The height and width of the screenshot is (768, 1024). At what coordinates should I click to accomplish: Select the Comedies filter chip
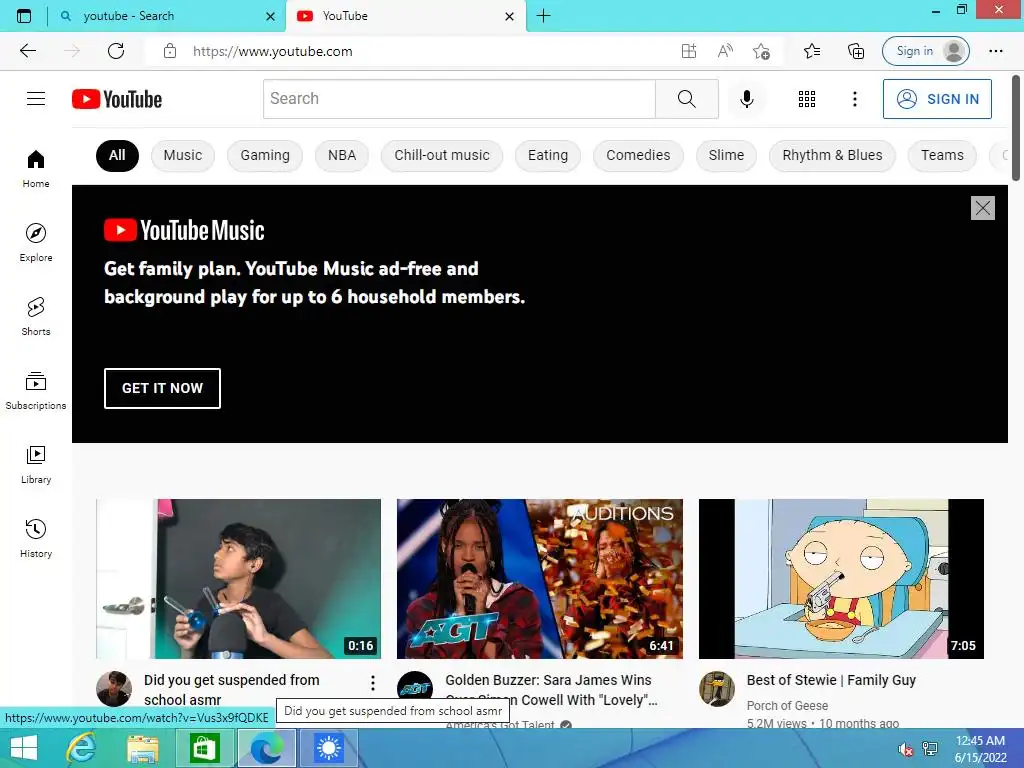pos(638,155)
